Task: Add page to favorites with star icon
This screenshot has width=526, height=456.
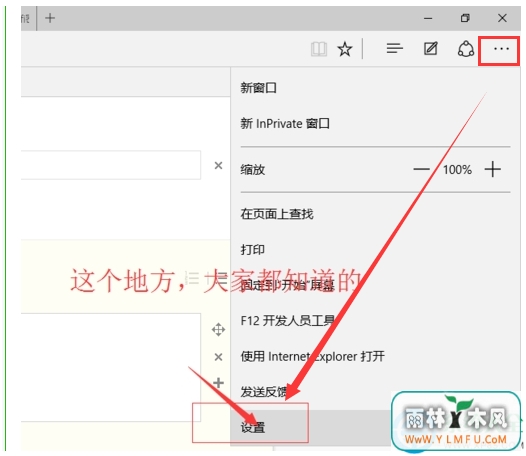Action: (x=345, y=49)
